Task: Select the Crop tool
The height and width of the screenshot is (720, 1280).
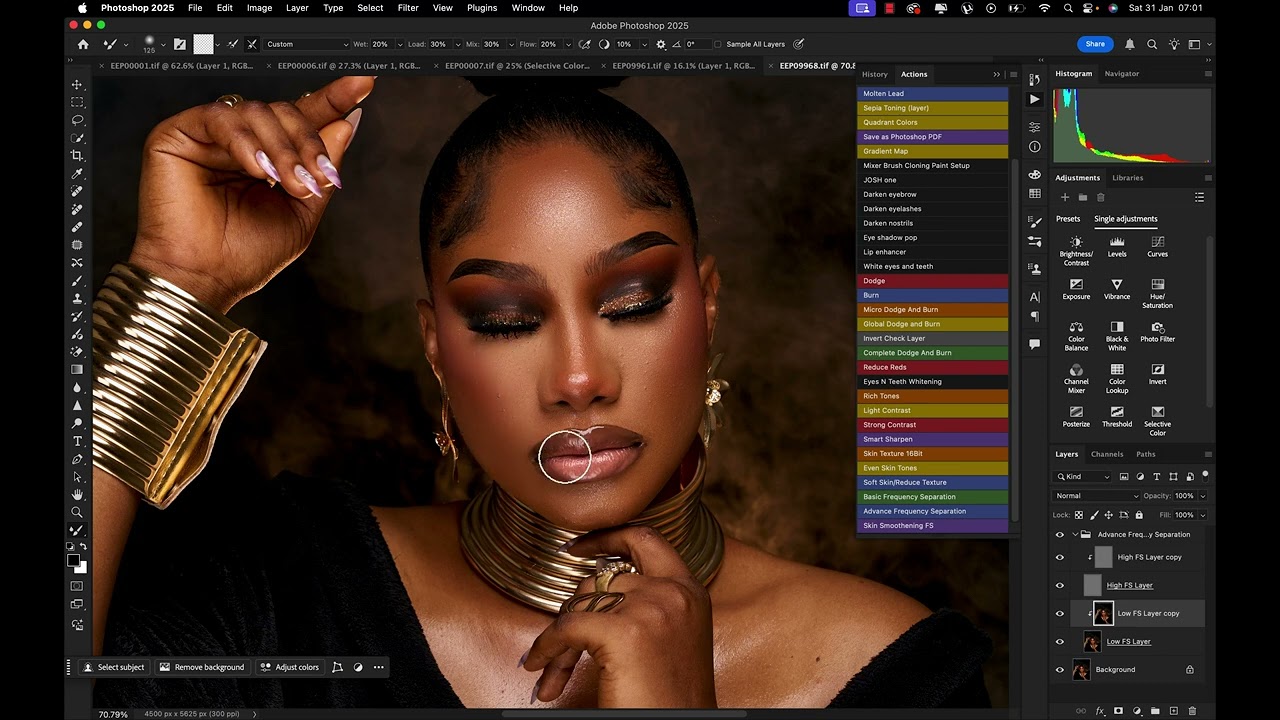Action: pyautogui.click(x=77, y=156)
